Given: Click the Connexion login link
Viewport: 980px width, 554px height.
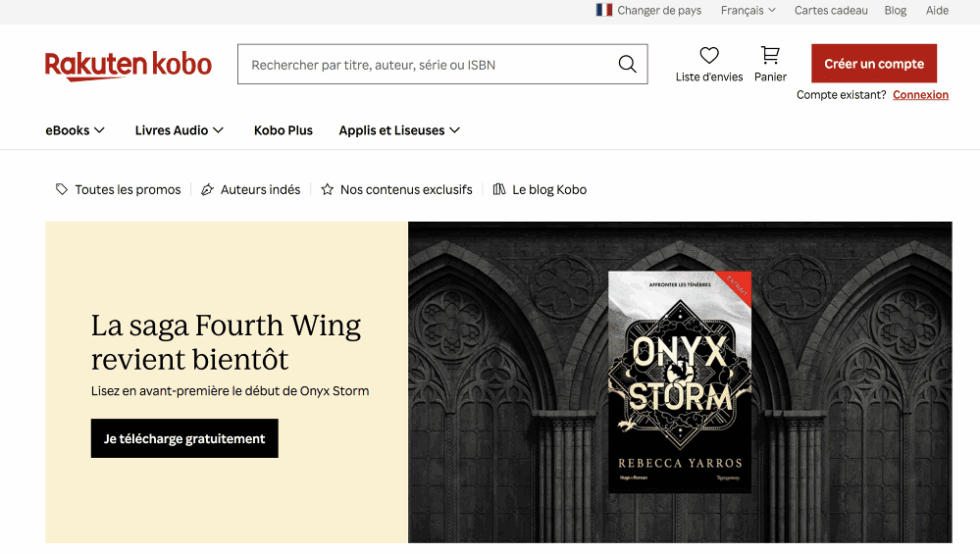Looking at the screenshot, I should point(921,94).
